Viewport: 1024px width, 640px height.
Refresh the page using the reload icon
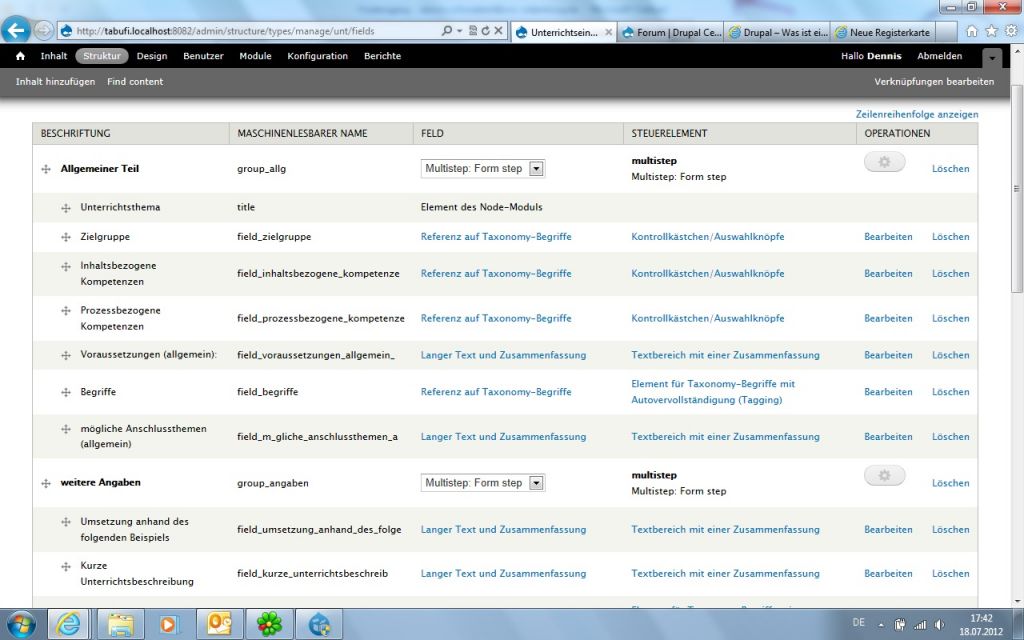[x=486, y=31]
